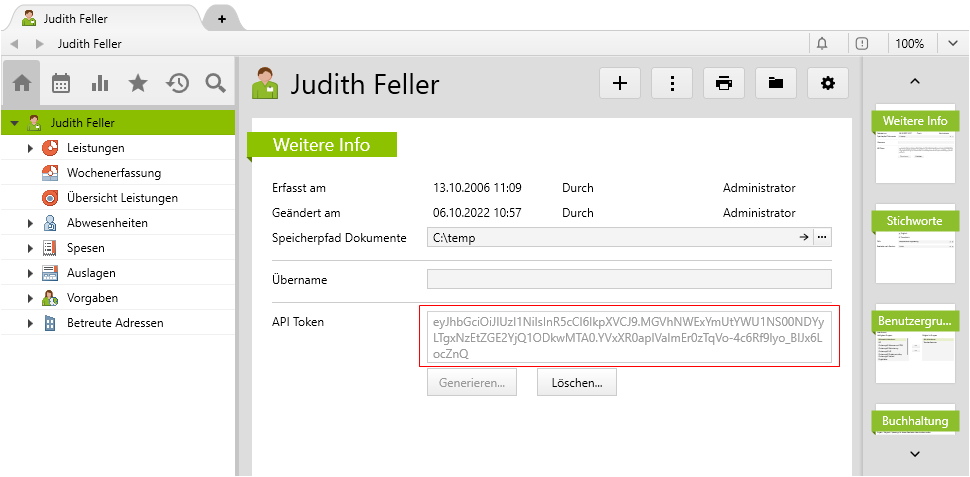
Task: Collapse the Judith Feller root node
Action: click(14, 123)
